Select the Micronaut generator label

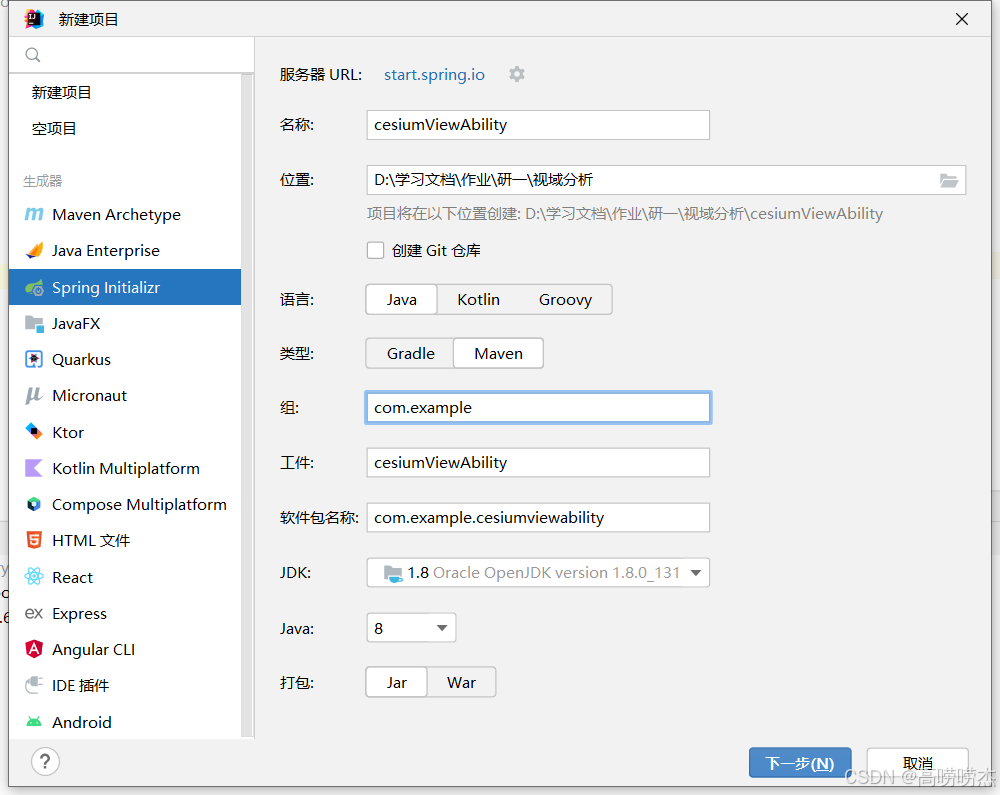point(89,396)
